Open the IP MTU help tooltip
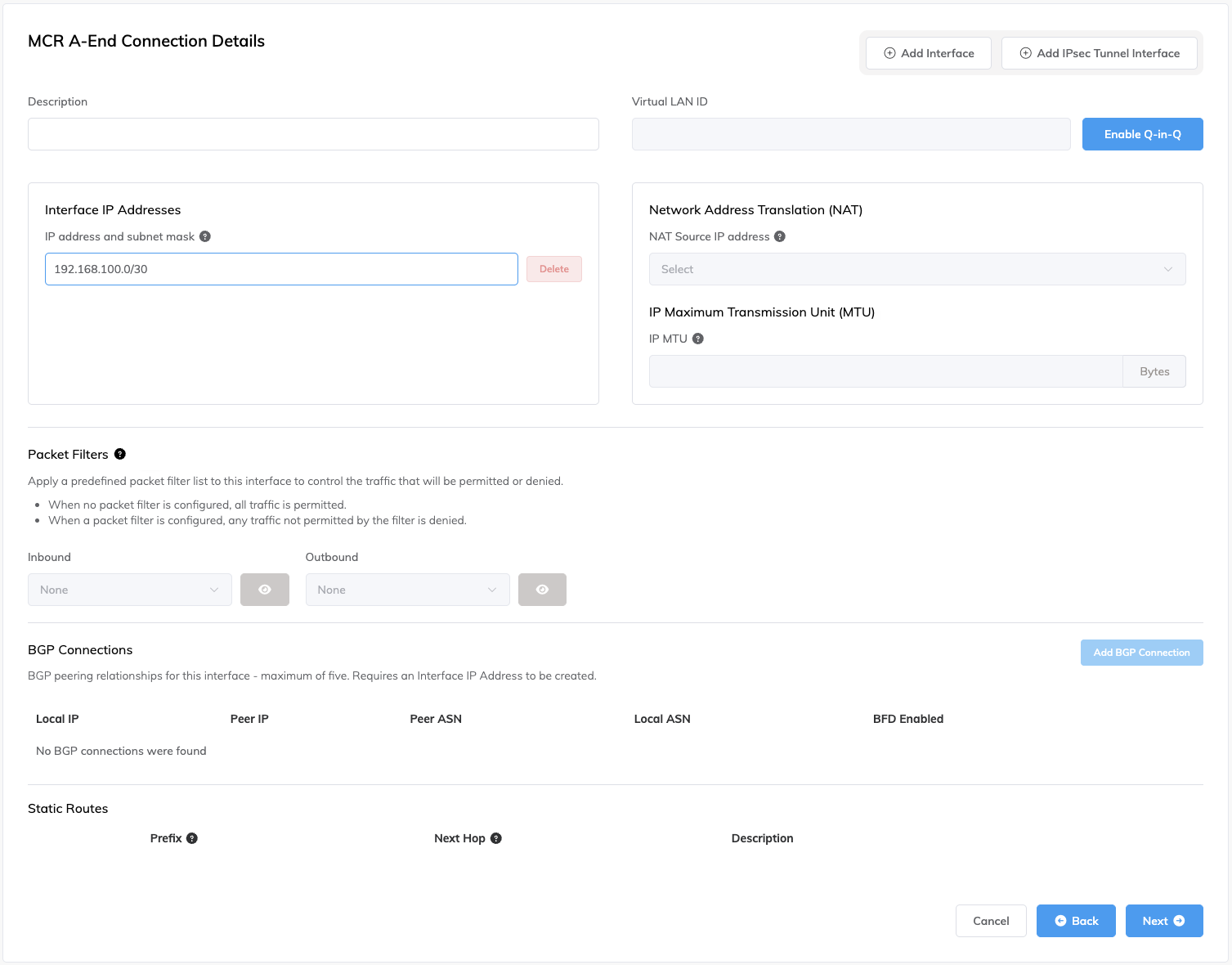This screenshot has height=965, width=1232. [697, 339]
